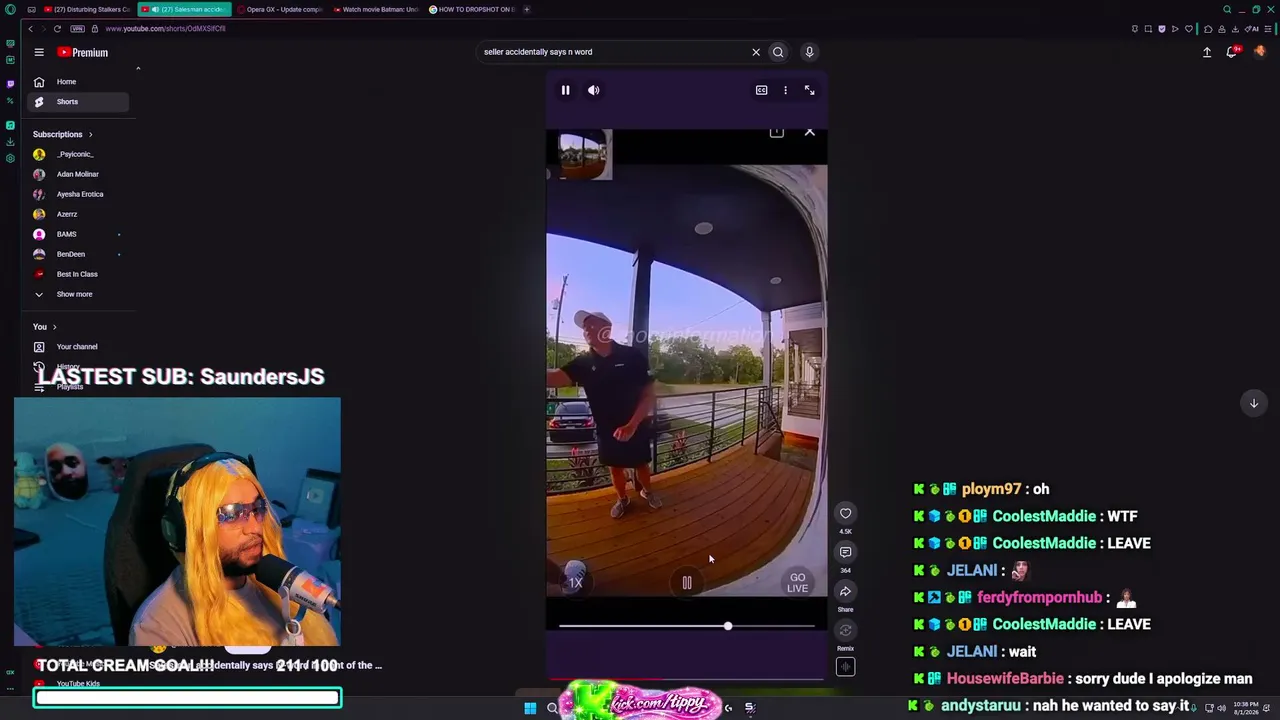Expand the Subscriptions section
Image resolution: width=1280 pixels, height=720 pixels.
click(62, 134)
